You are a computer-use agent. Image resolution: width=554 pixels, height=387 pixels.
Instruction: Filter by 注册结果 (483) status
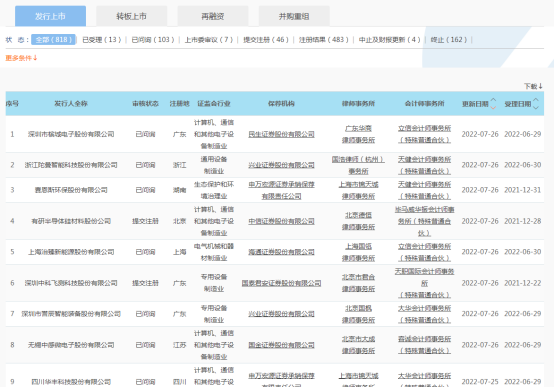point(323,40)
